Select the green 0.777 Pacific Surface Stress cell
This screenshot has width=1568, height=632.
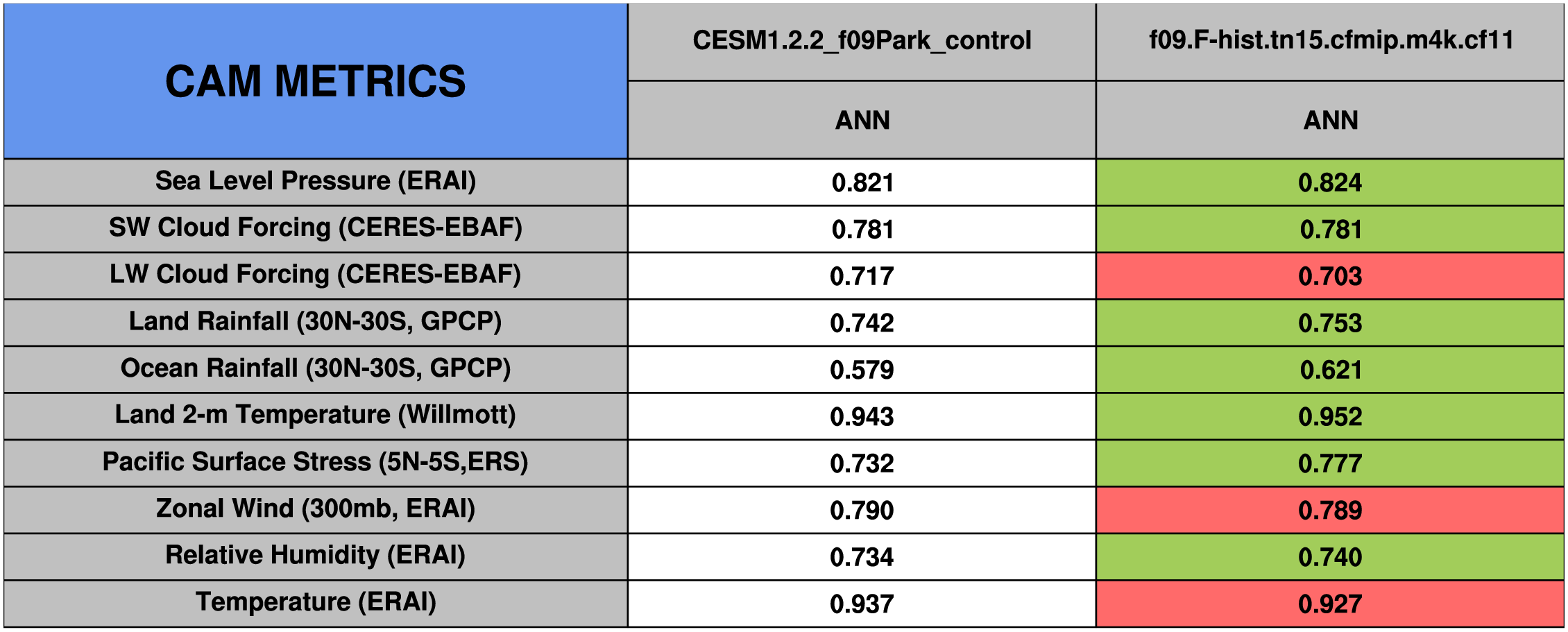(x=1330, y=463)
